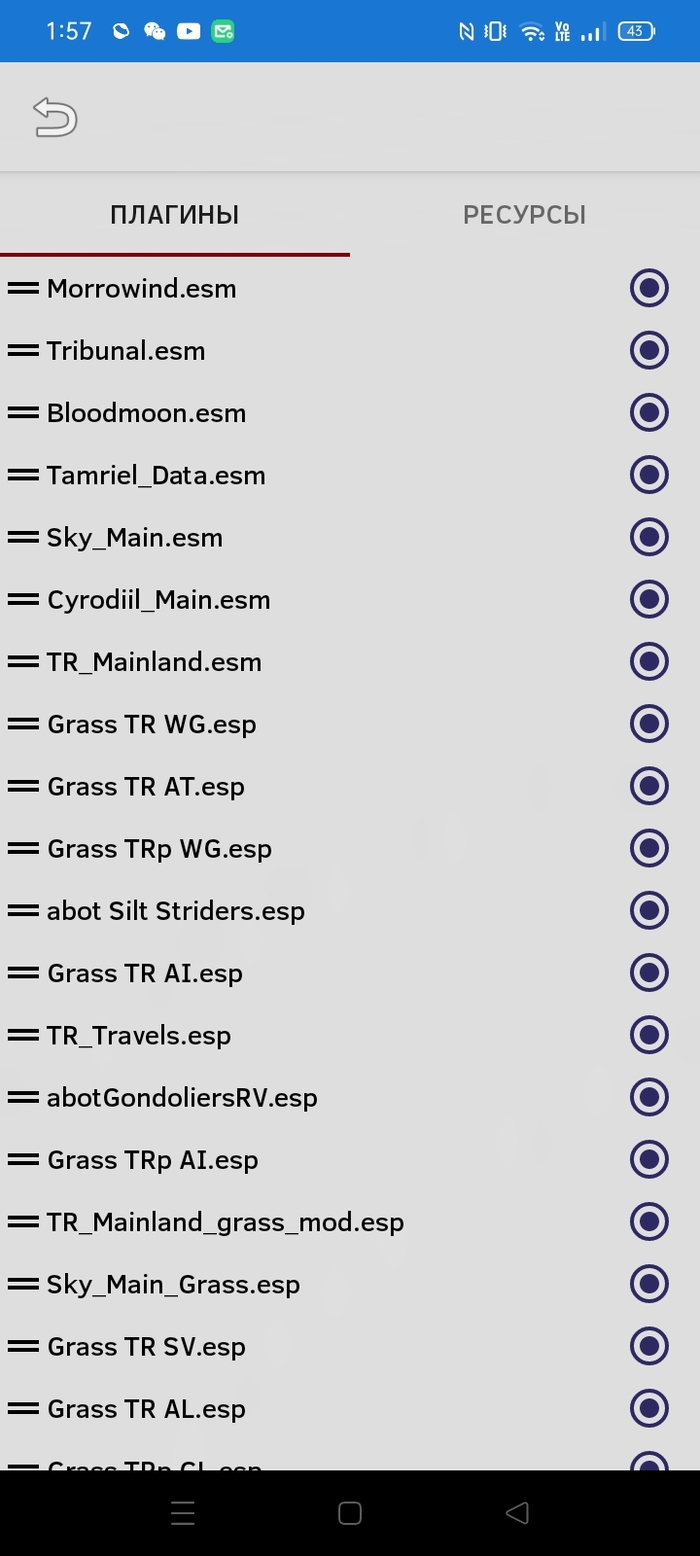Select the Sky_Main.esm plugin name

pyautogui.click(x=135, y=538)
